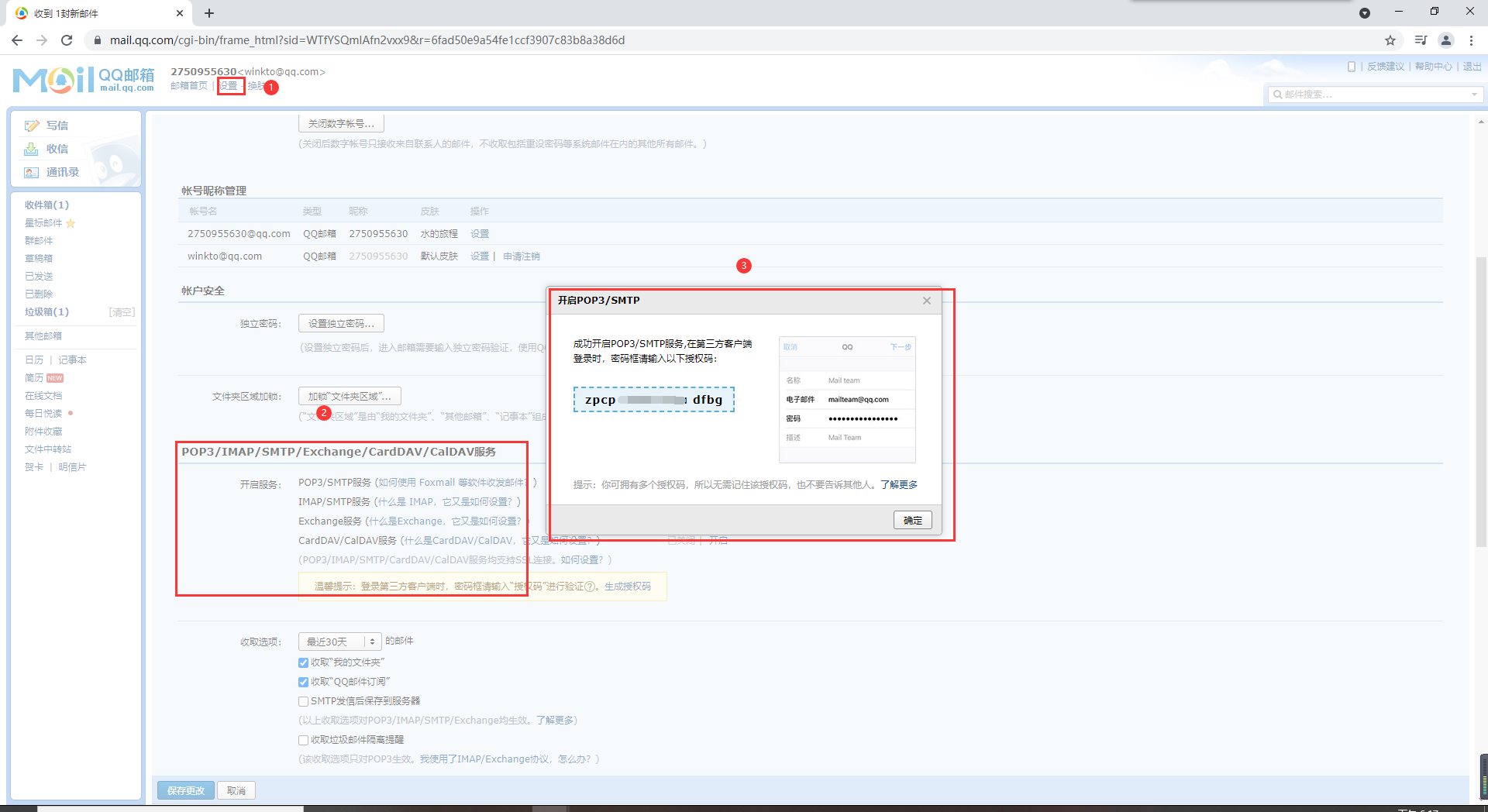Open the 设置 settings link in header

tap(229, 86)
